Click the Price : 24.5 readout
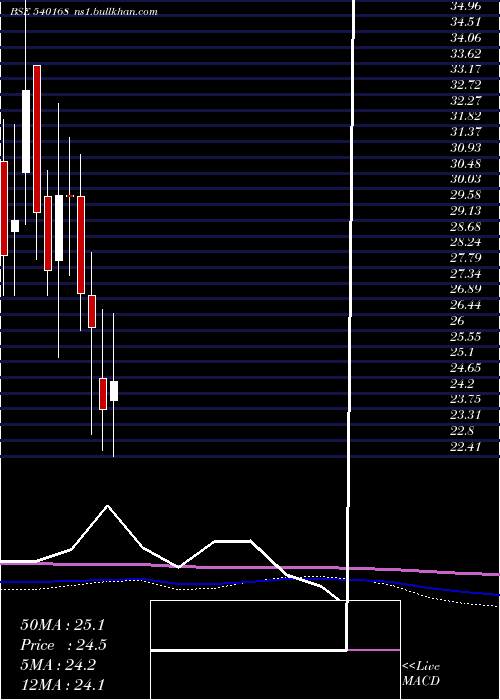This screenshot has height=700, width=500. pyautogui.click(x=63, y=645)
